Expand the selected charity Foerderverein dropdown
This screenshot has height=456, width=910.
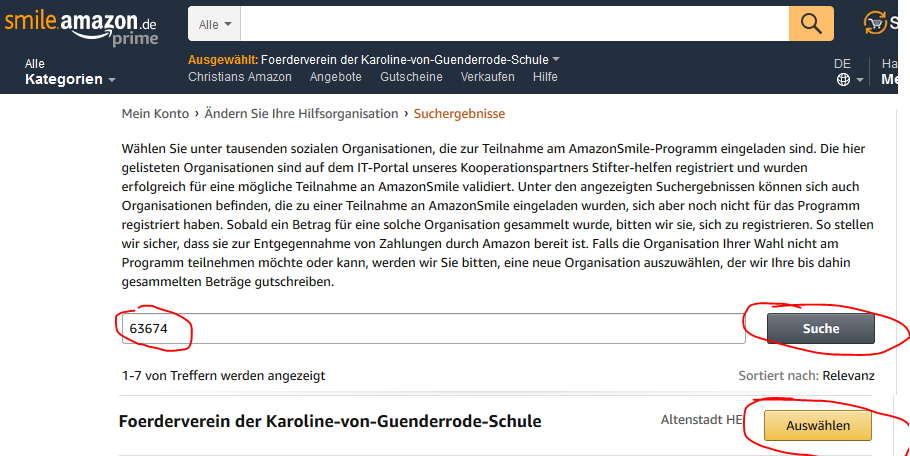[556, 59]
